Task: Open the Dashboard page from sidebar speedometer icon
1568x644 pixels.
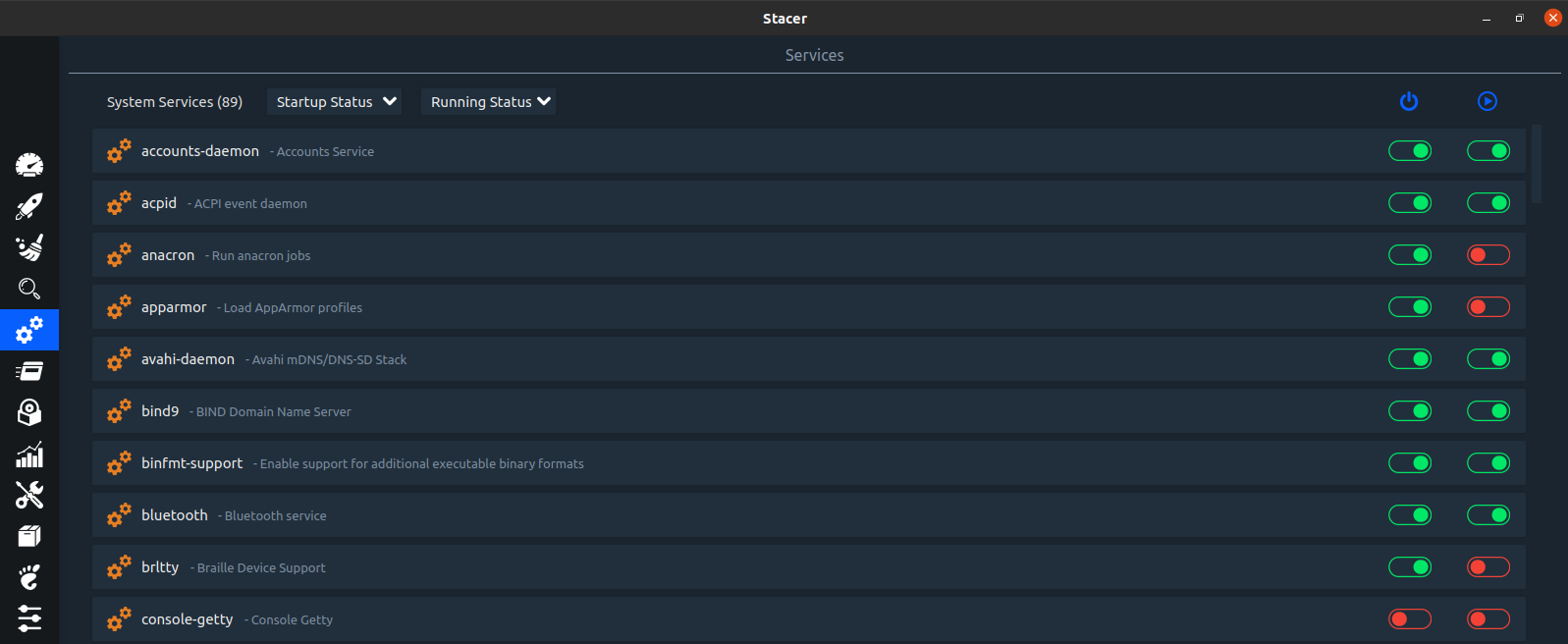Action: (29, 165)
